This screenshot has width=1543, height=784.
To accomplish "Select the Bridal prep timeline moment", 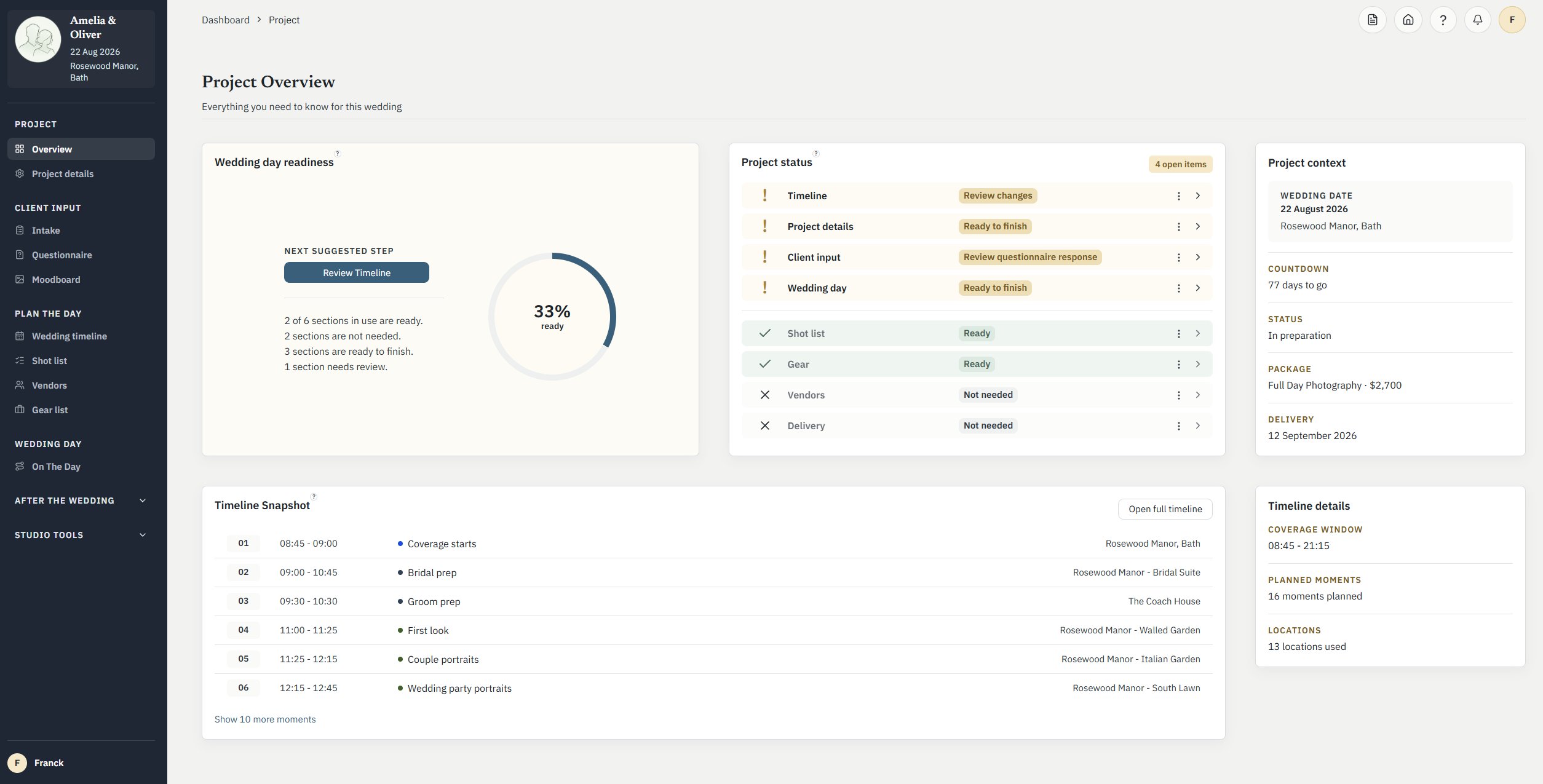I will click(713, 572).
